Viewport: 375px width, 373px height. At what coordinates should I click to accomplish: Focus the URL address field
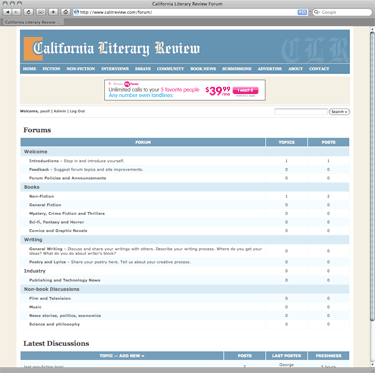point(185,12)
